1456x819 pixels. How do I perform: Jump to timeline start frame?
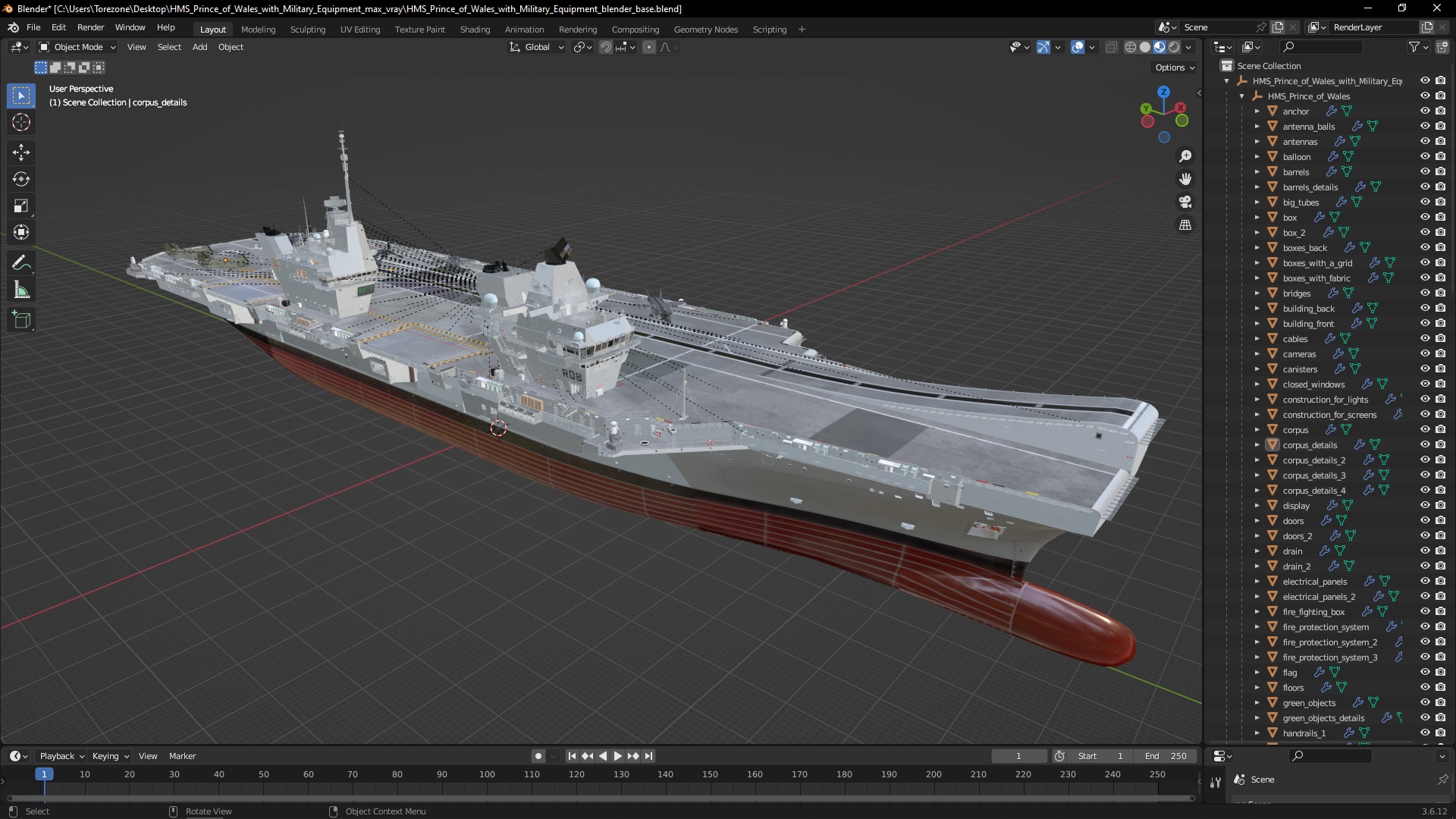572,756
